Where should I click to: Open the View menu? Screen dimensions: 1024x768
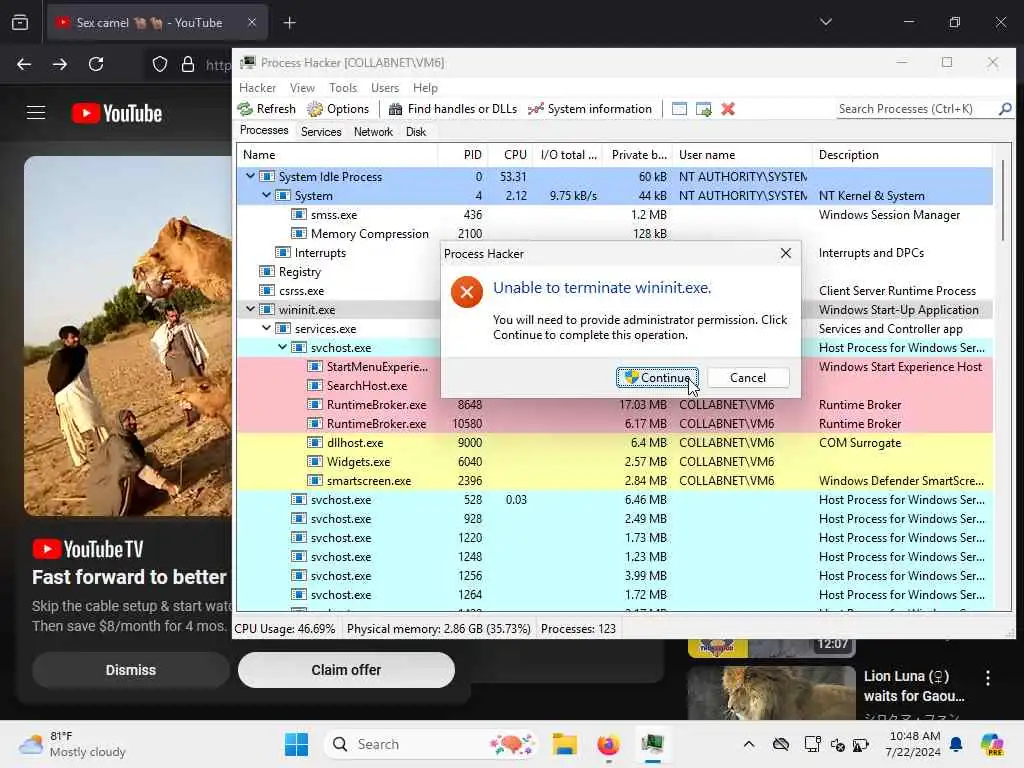click(302, 88)
